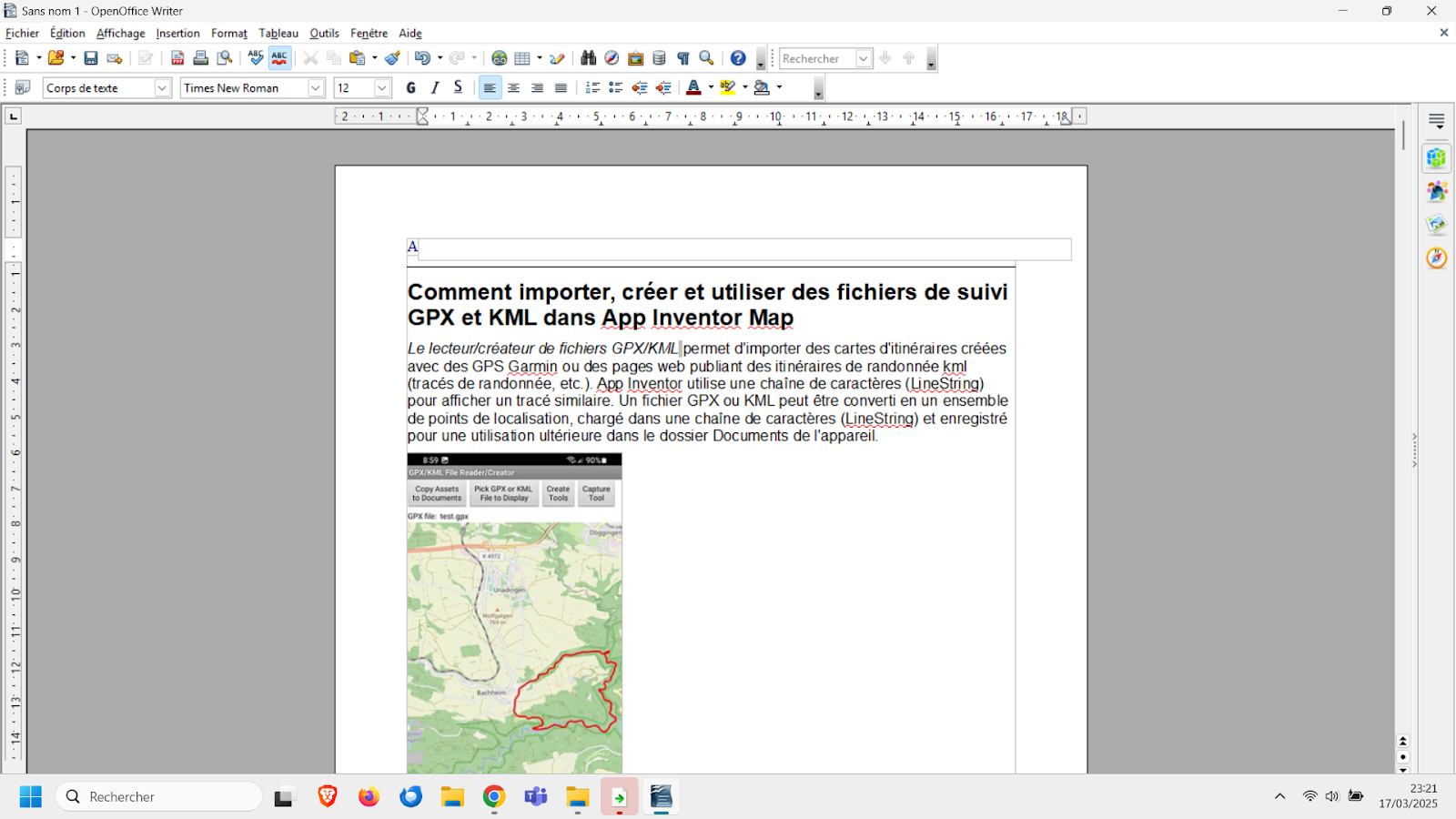Viewport: 1456px width, 819px height.
Task: Decrease the paragraph indent
Action: pos(640,87)
